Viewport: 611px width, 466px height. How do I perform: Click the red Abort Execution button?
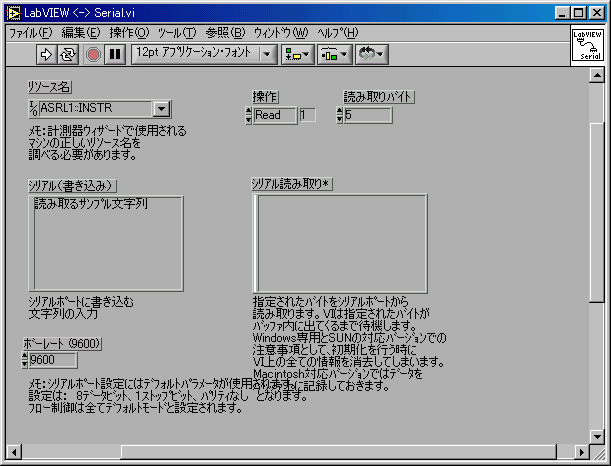93,54
